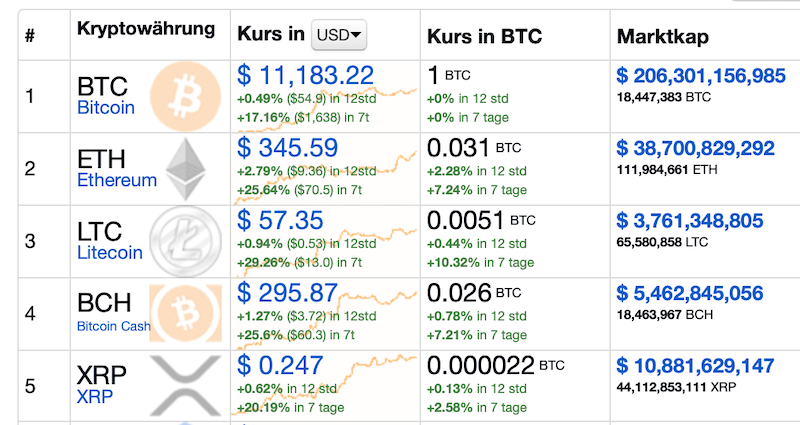Sort by the Marktkap column header
Image resolution: width=800 pixels, height=425 pixels.
click(x=663, y=36)
